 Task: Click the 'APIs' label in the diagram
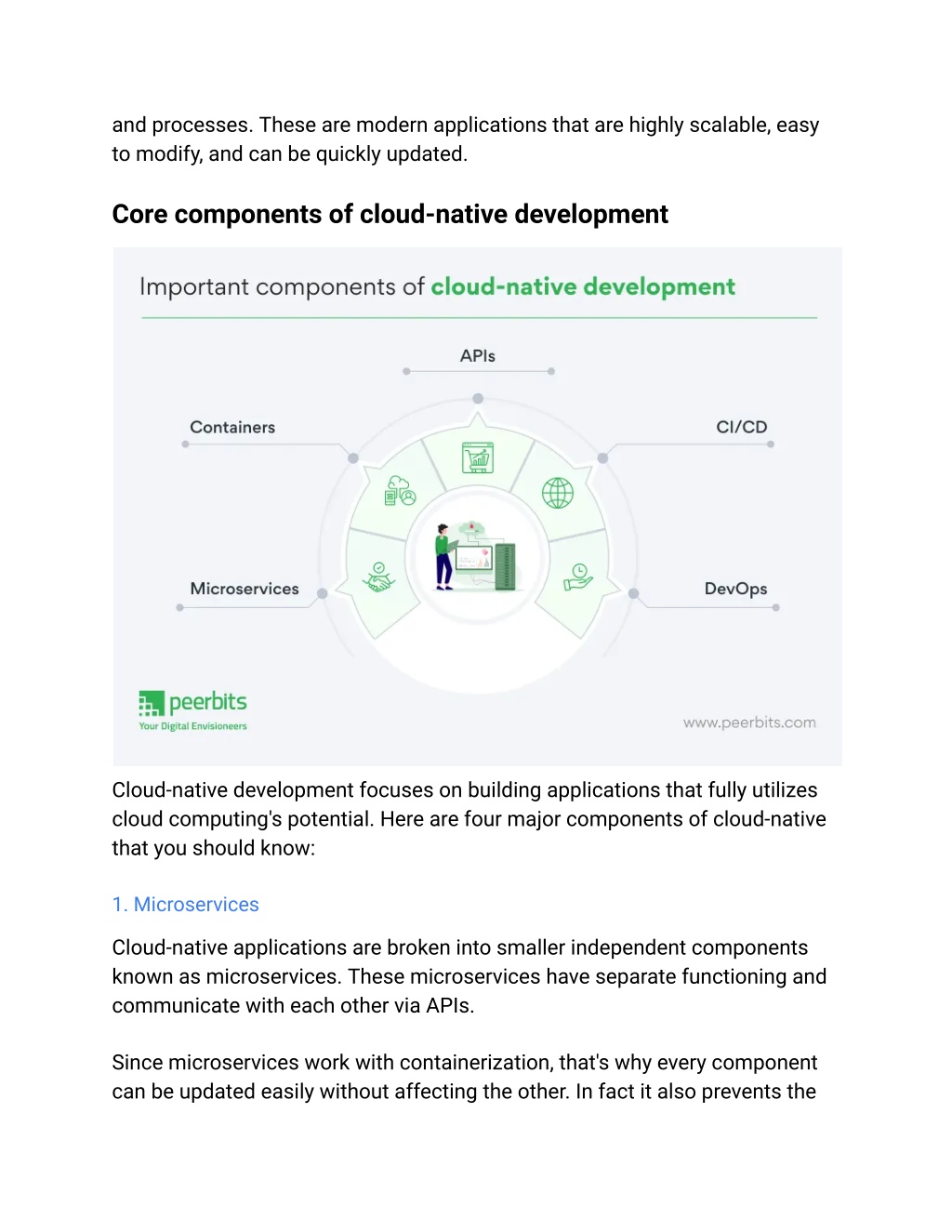(478, 356)
